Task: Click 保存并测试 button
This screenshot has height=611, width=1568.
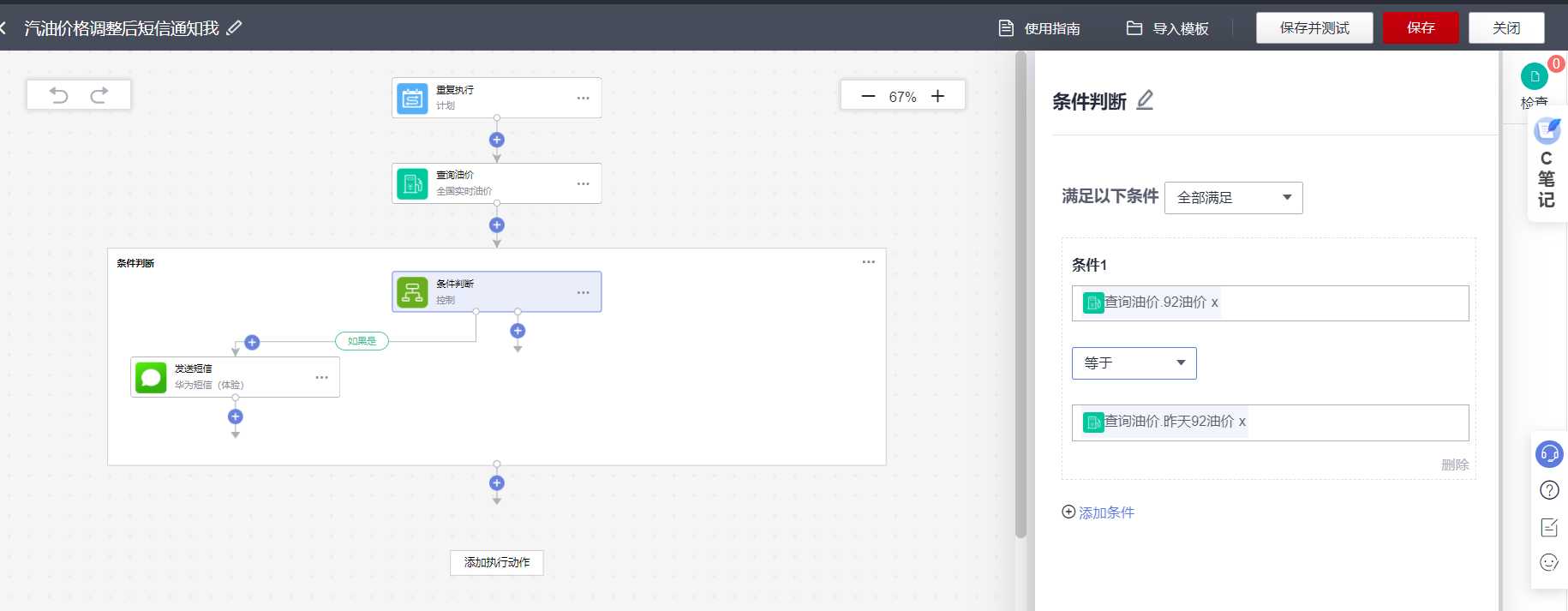Action: (1314, 28)
